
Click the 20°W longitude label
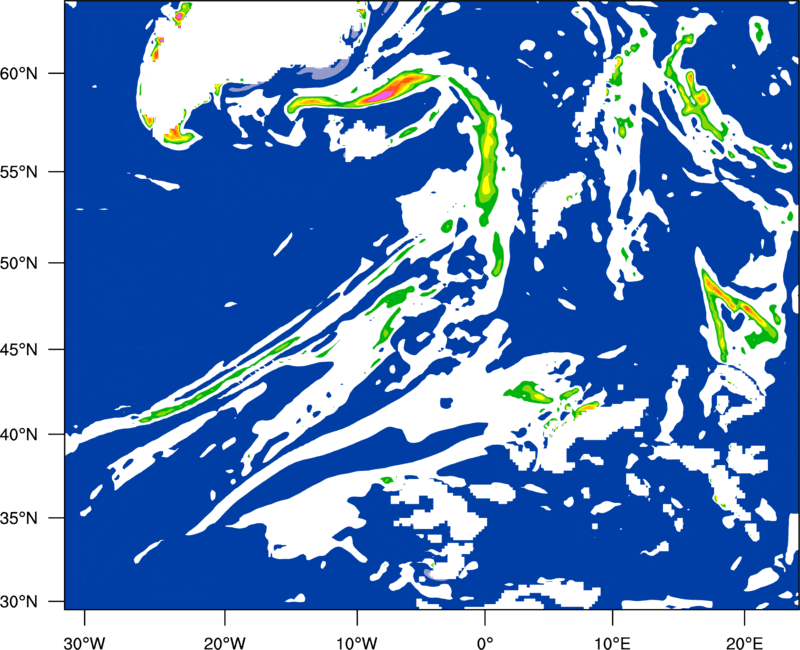coord(224,643)
